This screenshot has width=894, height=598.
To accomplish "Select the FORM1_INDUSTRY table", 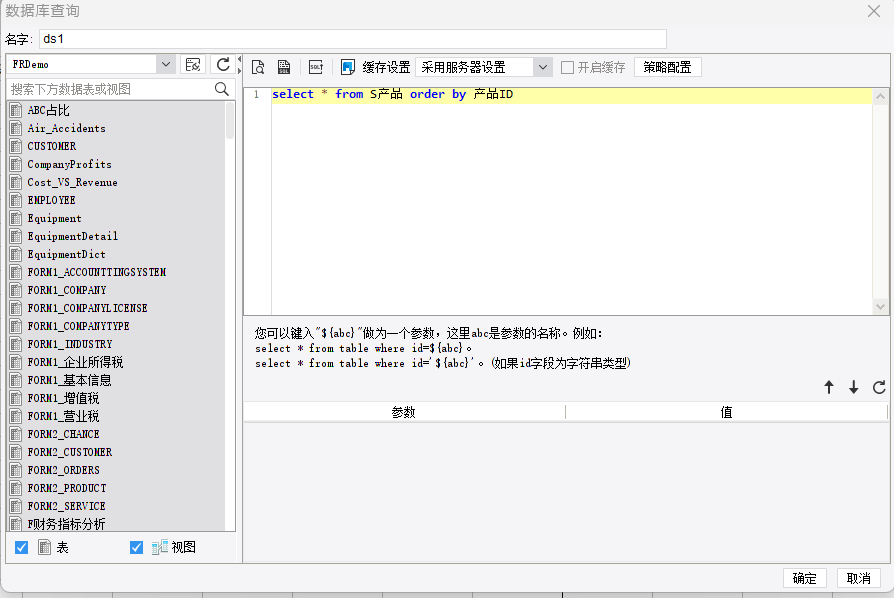I will coord(70,344).
